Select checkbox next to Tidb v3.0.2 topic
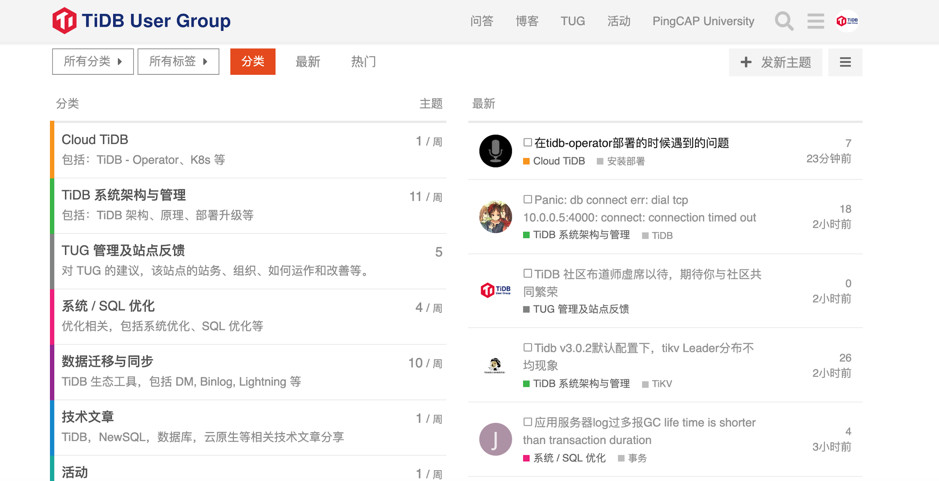 [x=528, y=348]
